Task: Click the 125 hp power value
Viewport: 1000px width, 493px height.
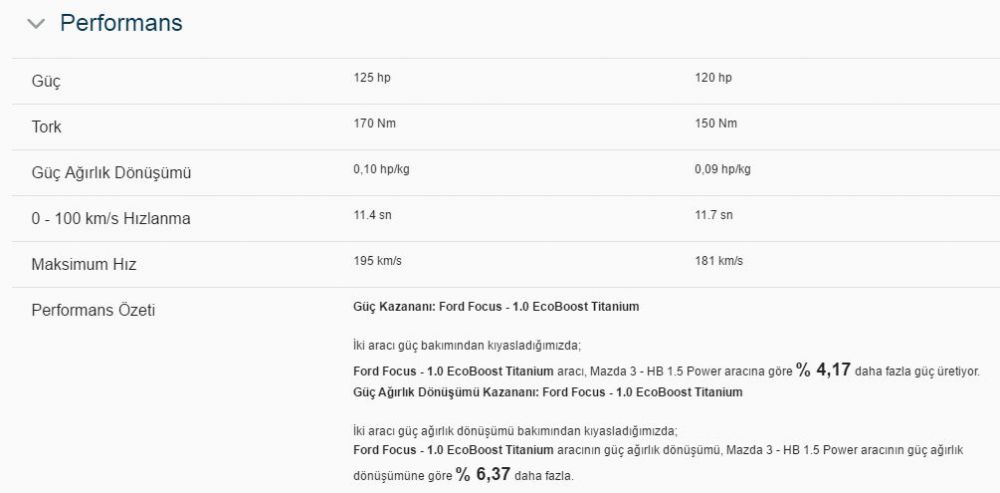Action: [372, 78]
